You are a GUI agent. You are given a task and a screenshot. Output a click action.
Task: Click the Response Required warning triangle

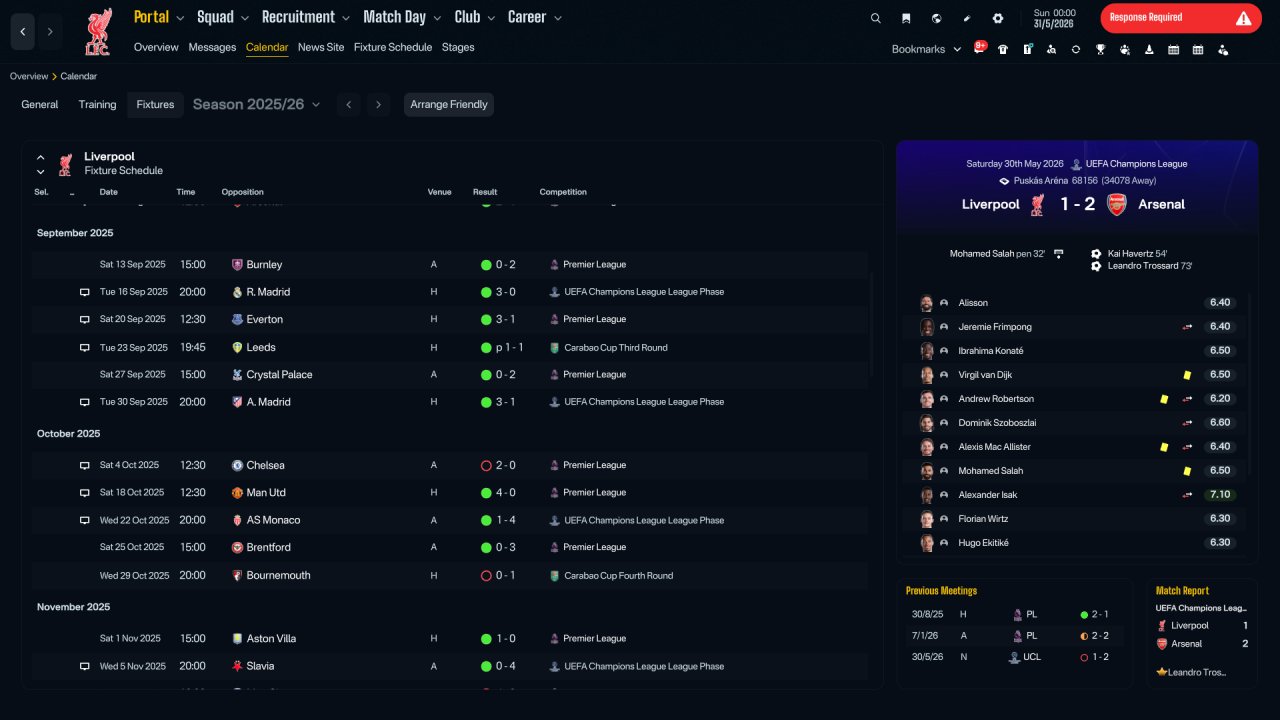click(x=1243, y=18)
